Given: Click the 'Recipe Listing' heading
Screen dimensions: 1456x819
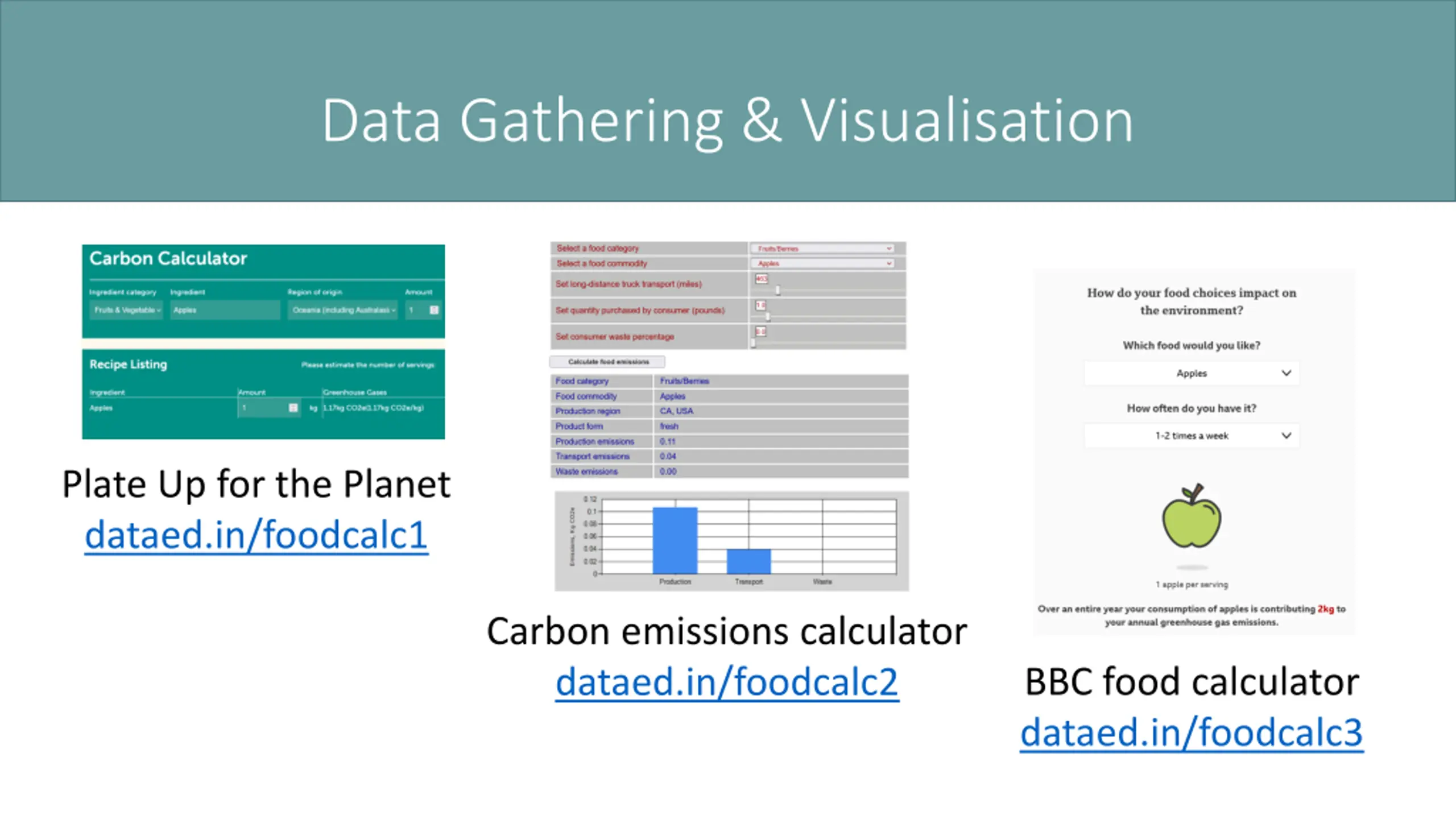Looking at the screenshot, I should click(129, 364).
